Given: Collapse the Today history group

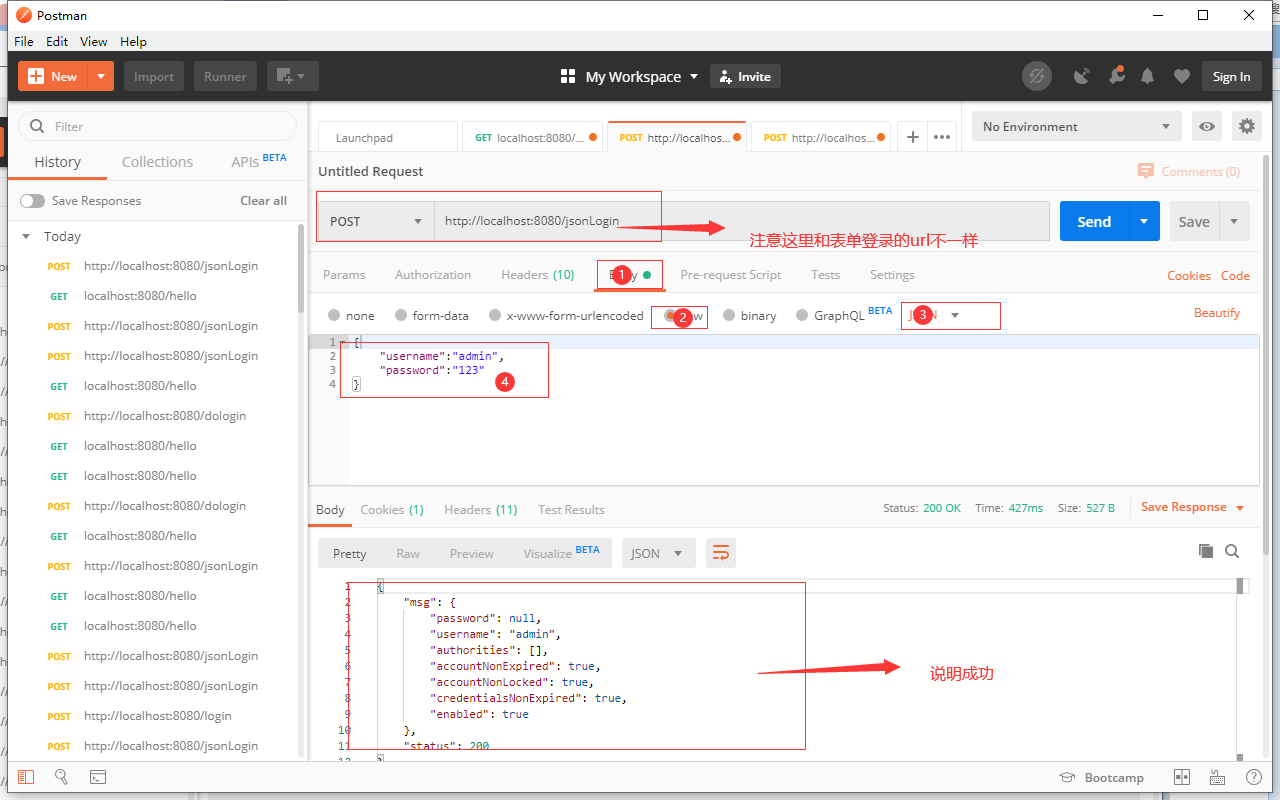Looking at the screenshot, I should 25,236.
